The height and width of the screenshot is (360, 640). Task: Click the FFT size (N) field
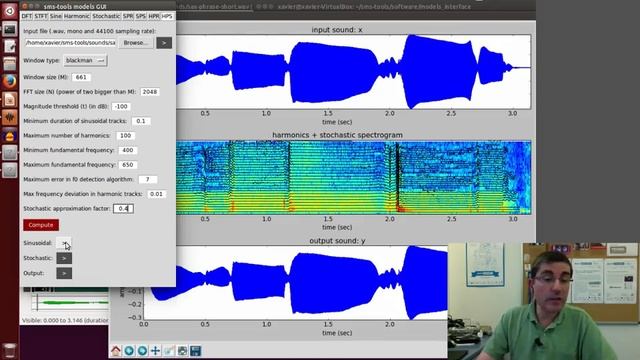[150, 92]
